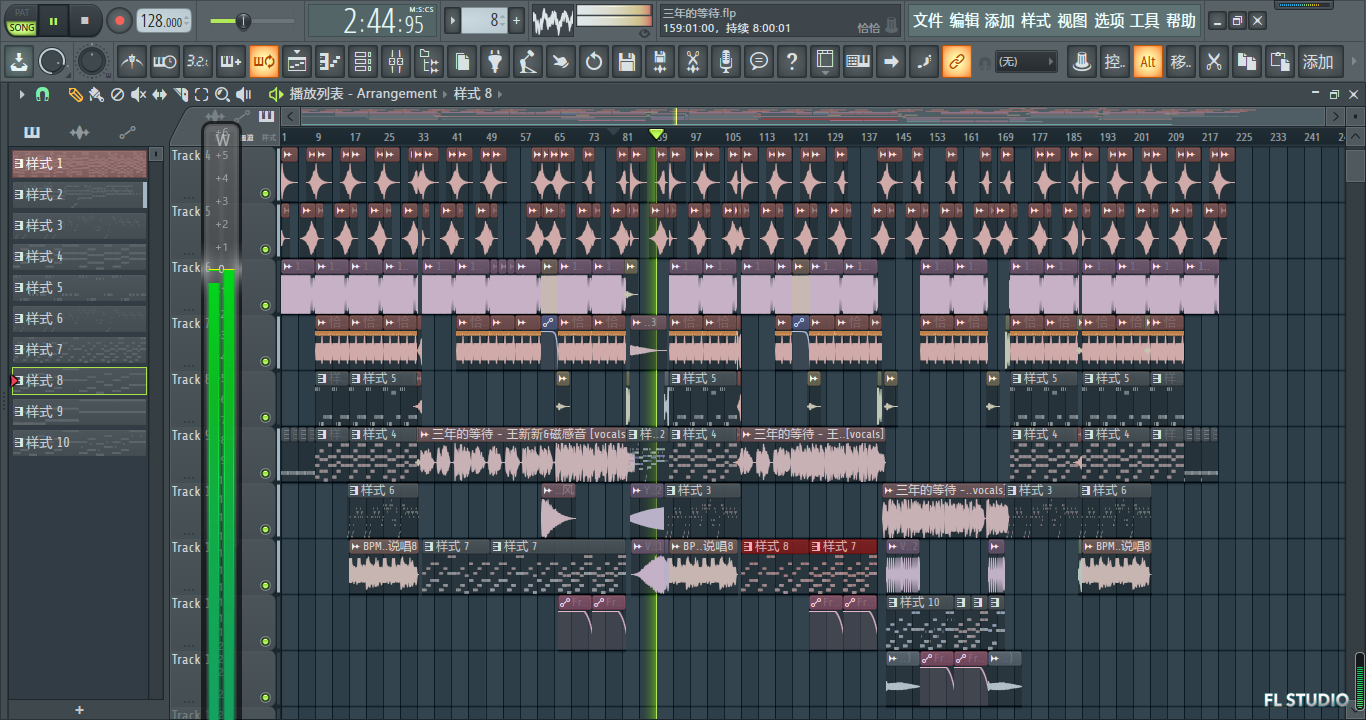Toggle mute dot for Track 9
The image size is (1366, 720).
coord(265,474)
